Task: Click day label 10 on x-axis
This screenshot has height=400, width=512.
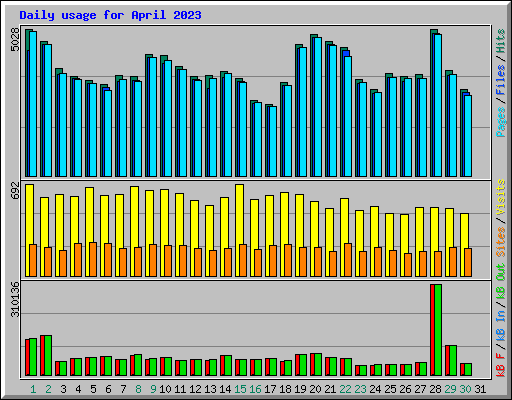Action: 165,389
